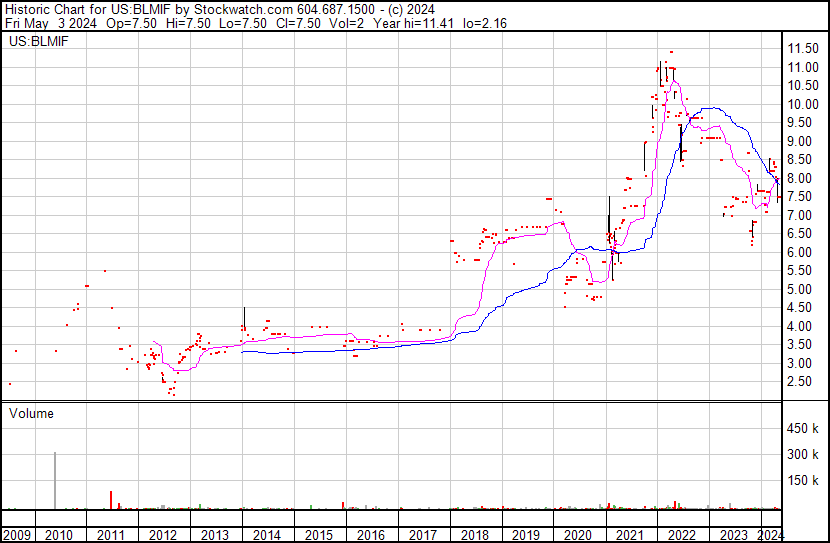This screenshot has height=543, width=830.
Task: Select the 2015 year on the time axis
Action: tap(318, 535)
